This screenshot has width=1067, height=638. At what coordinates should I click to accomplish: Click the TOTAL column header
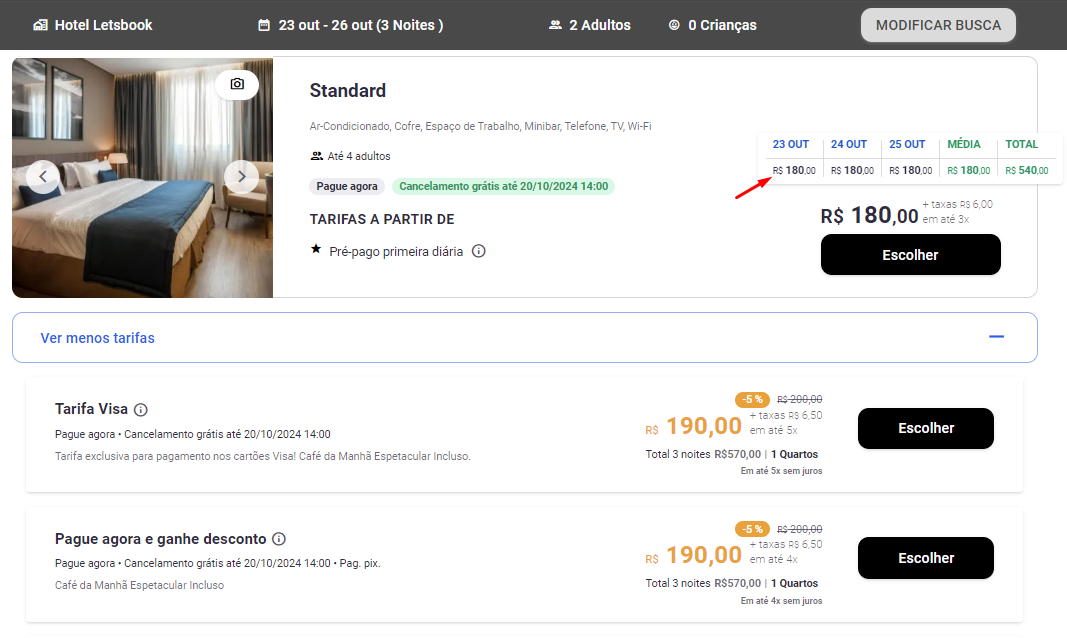(x=1022, y=144)
